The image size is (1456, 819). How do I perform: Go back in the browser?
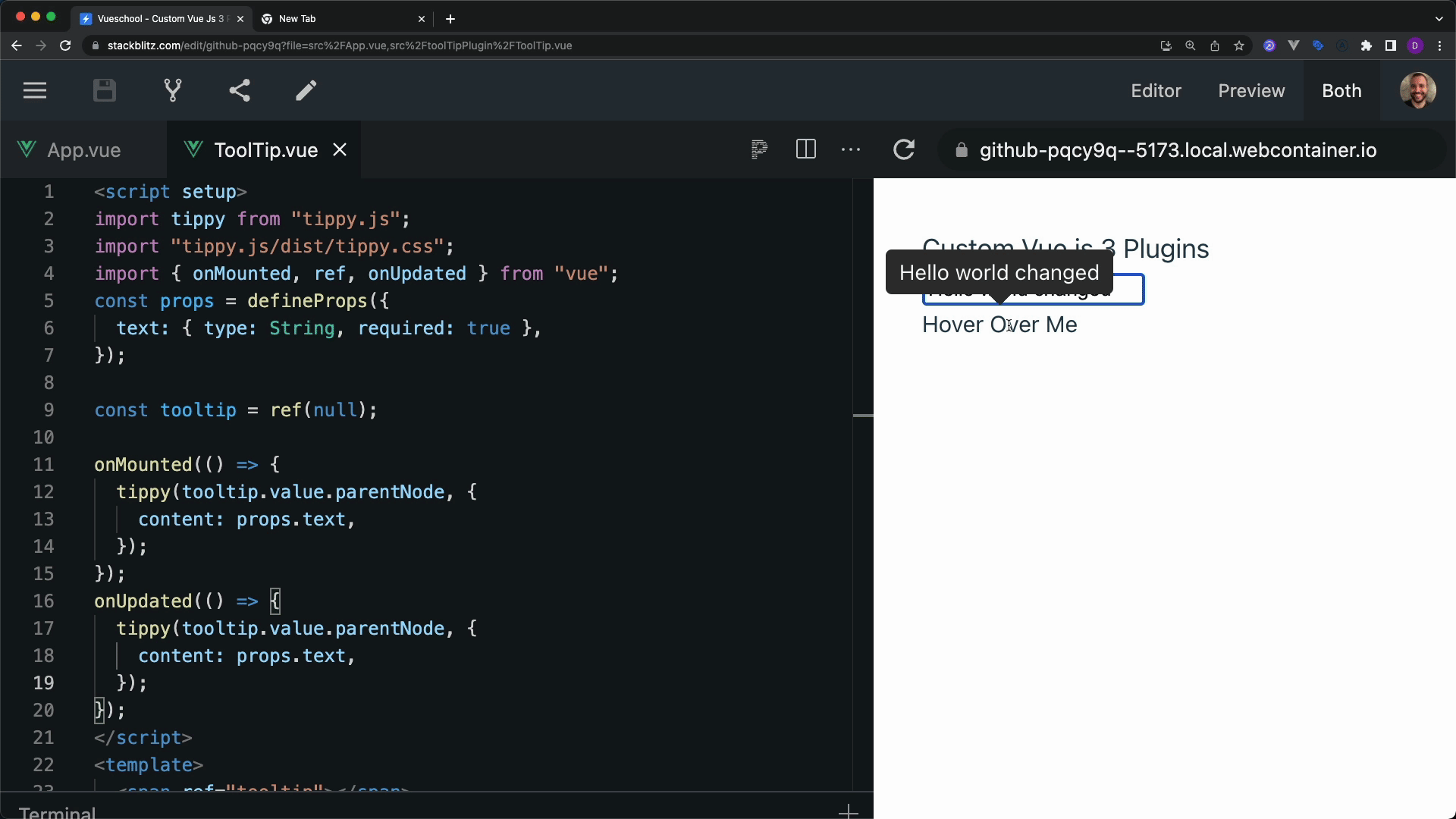[x=17, y=45]
